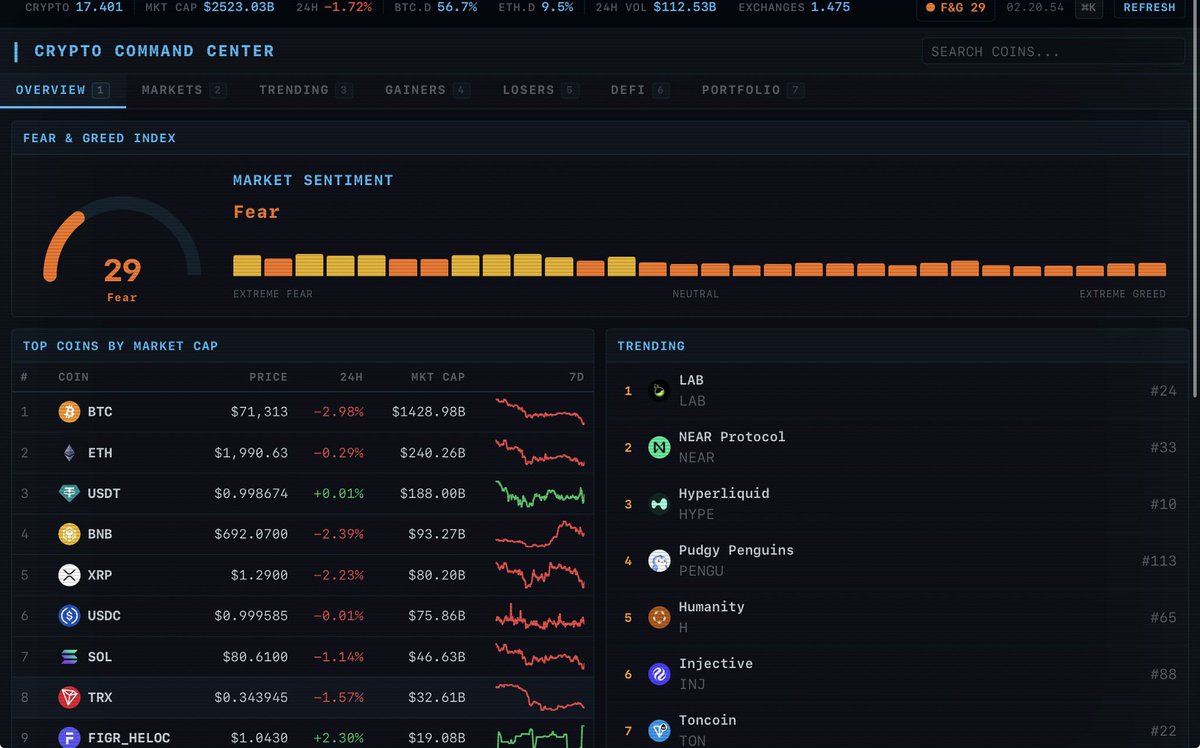Click the Crypto Command Center title
The height and width of the screenshot is (748, 1200).
[x=154, y=51]
